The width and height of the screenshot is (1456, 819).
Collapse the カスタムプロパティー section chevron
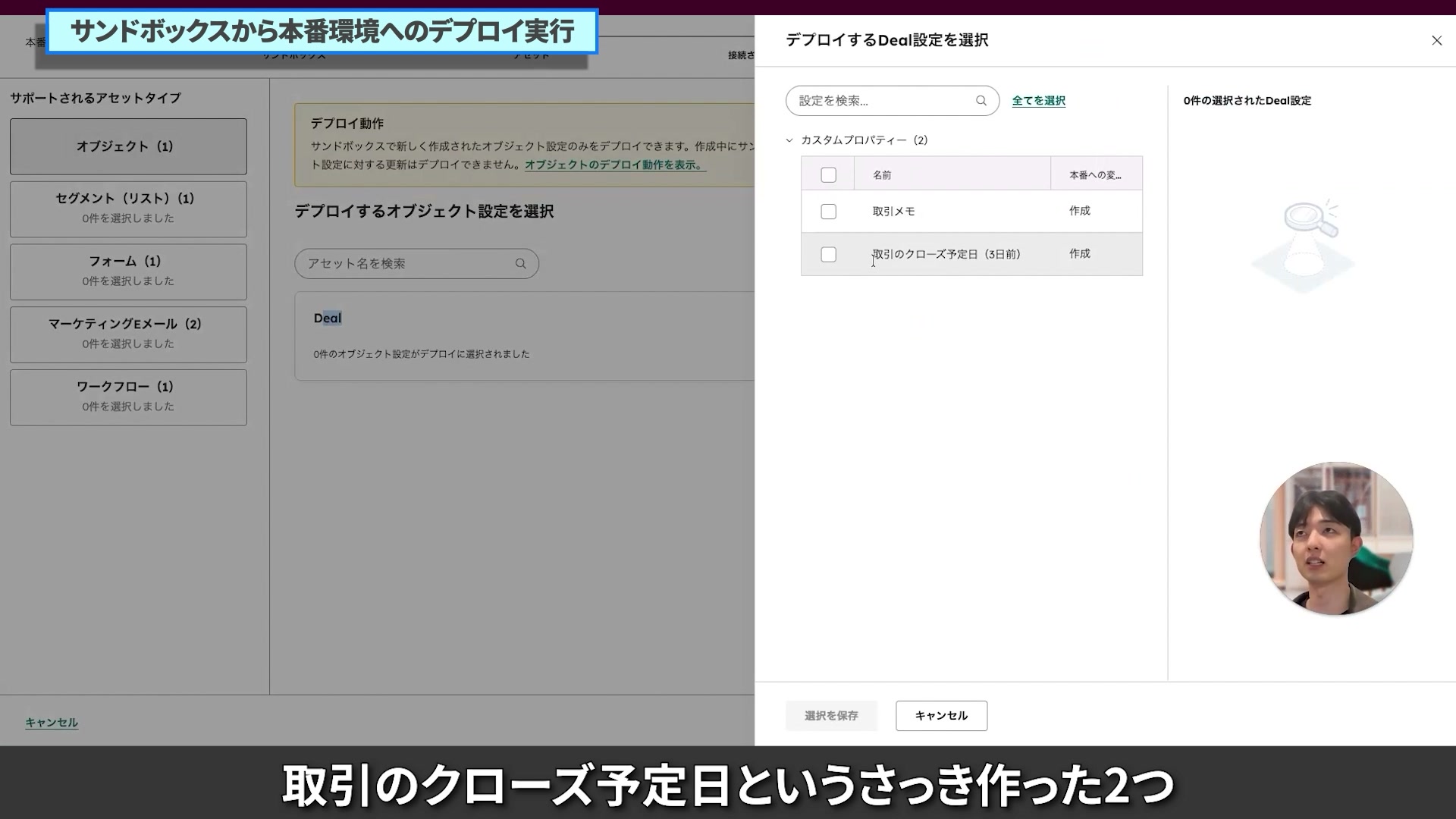tap(789, 140)
